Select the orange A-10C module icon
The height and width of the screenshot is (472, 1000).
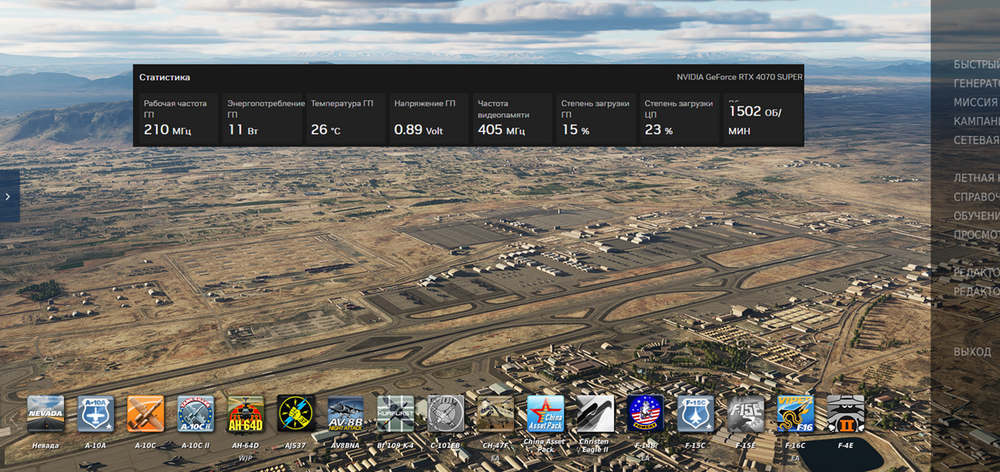point(145,413)
